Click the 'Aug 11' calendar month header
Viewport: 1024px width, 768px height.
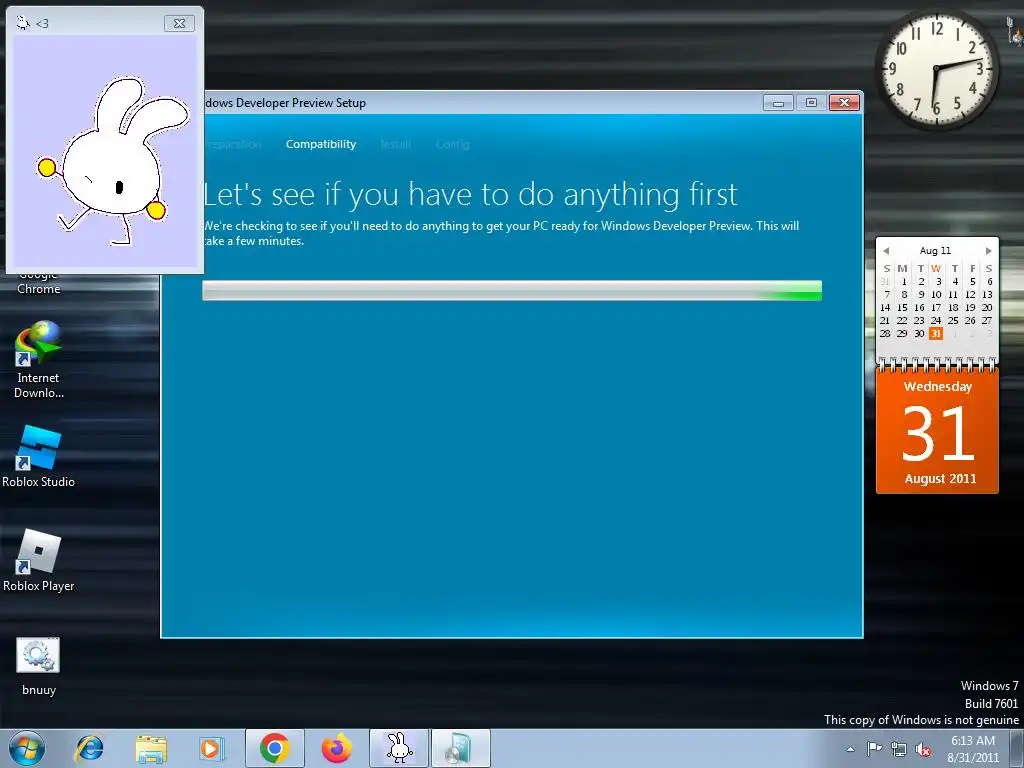935,251
